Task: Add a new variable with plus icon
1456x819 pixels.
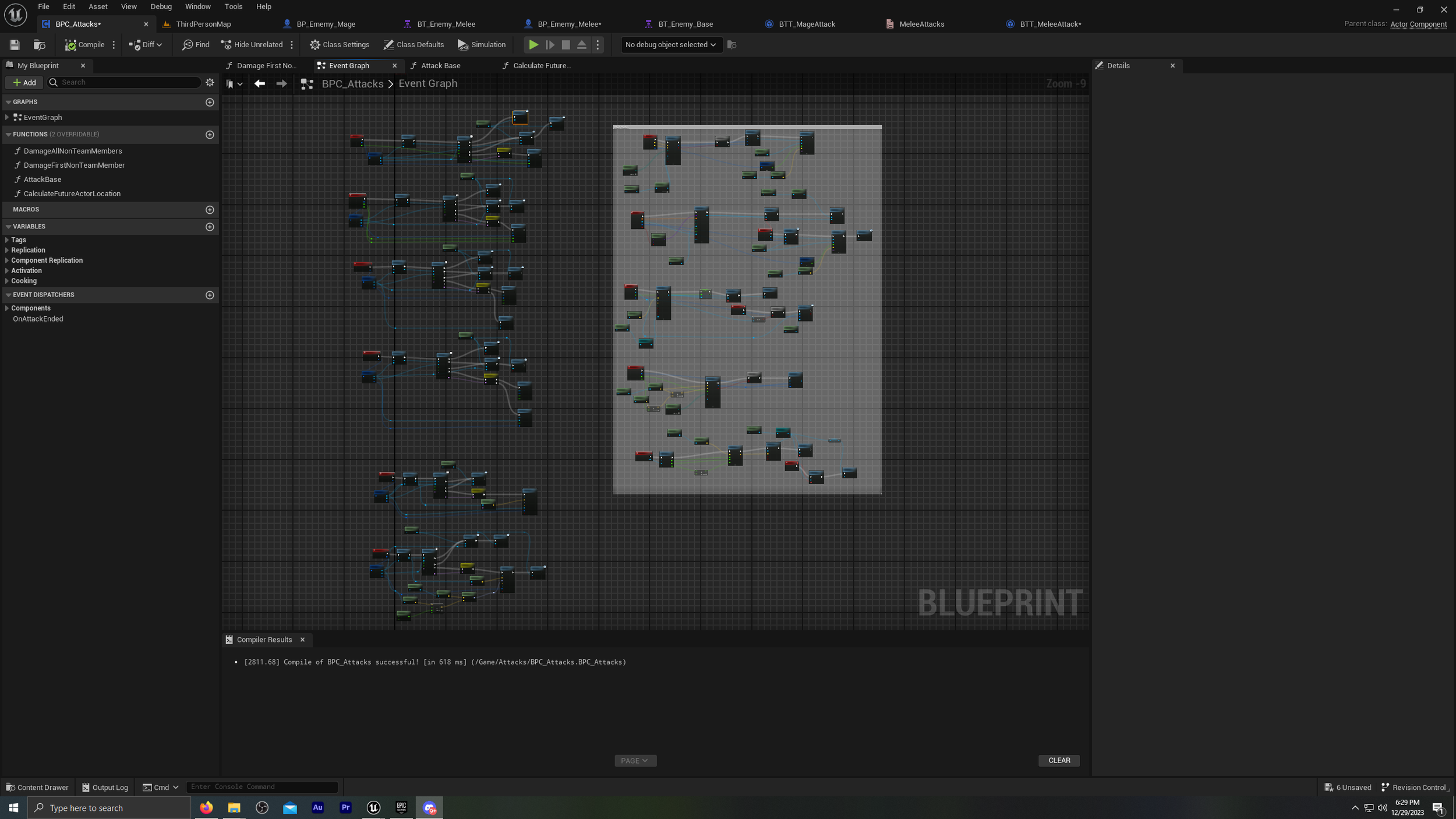Action: tap(210, 227)
